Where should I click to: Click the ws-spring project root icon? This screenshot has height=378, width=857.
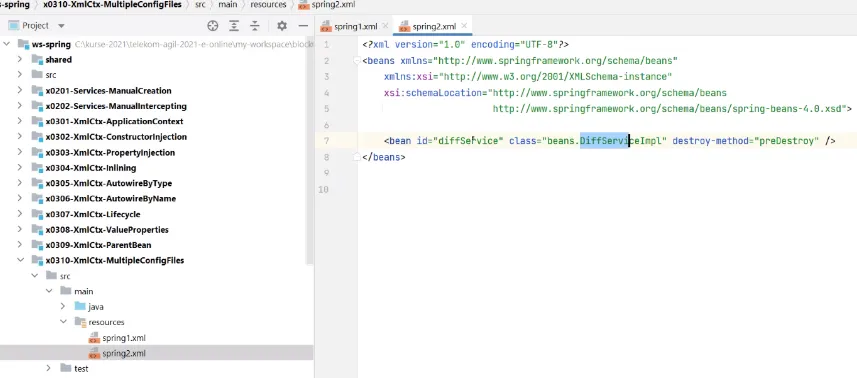pos(23,44)
